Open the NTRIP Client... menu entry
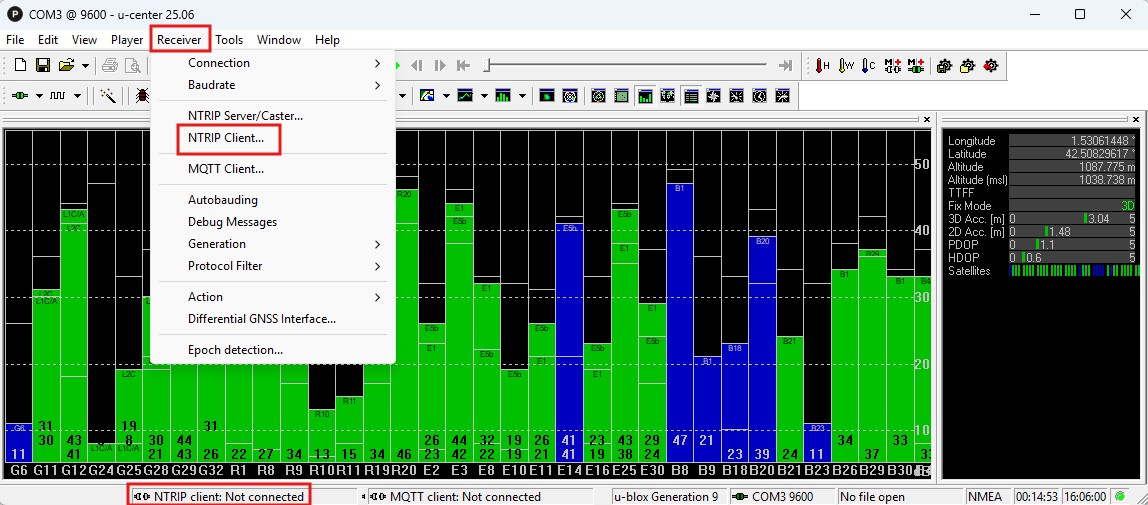 226,138
